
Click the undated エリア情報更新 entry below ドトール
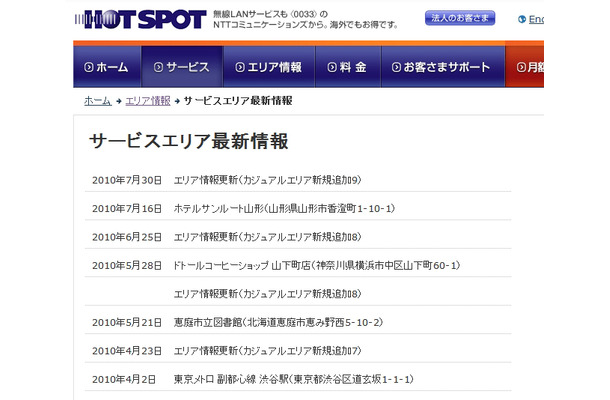(x=267, y=294)
